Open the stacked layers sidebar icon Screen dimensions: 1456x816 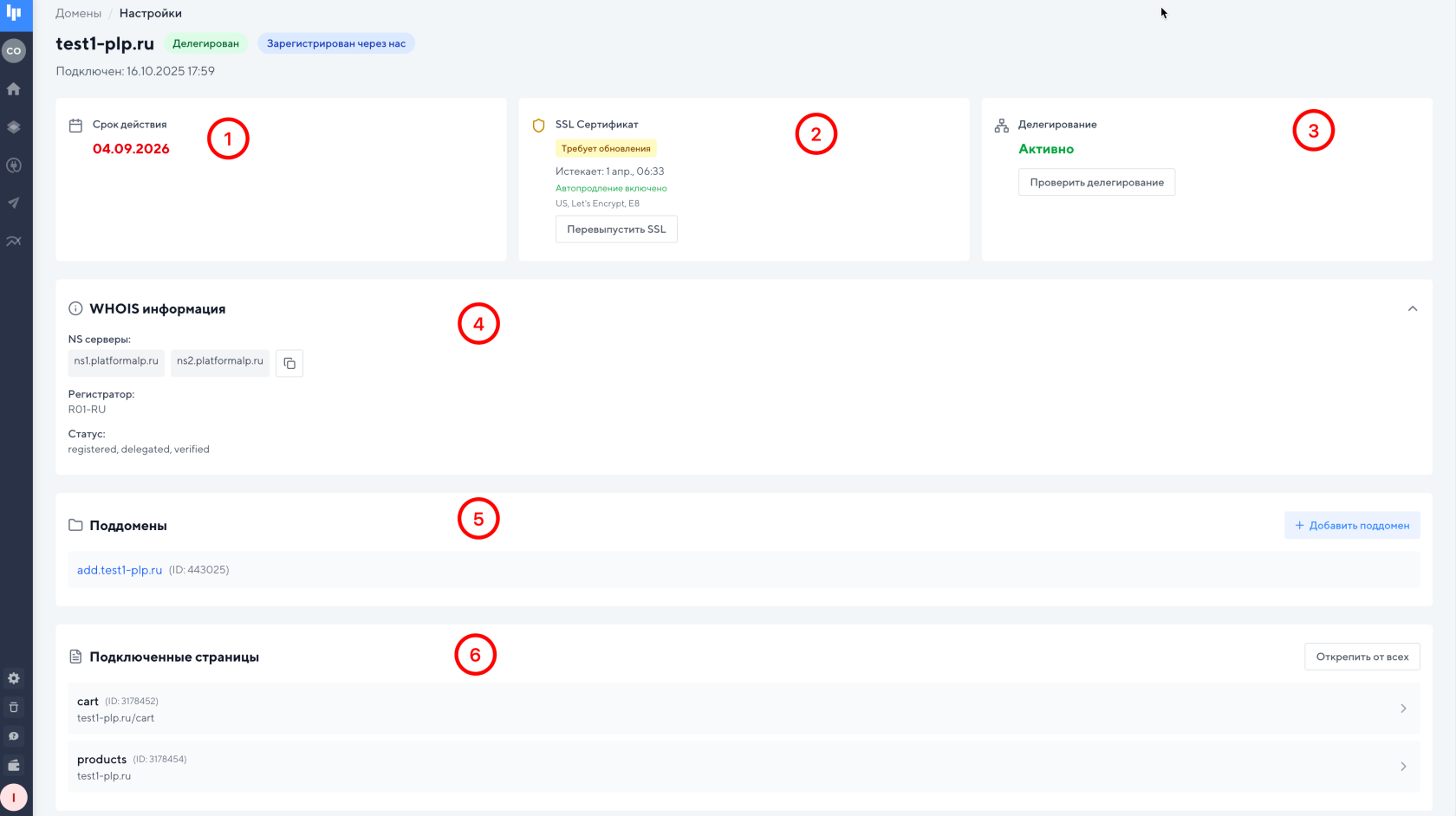14,127
